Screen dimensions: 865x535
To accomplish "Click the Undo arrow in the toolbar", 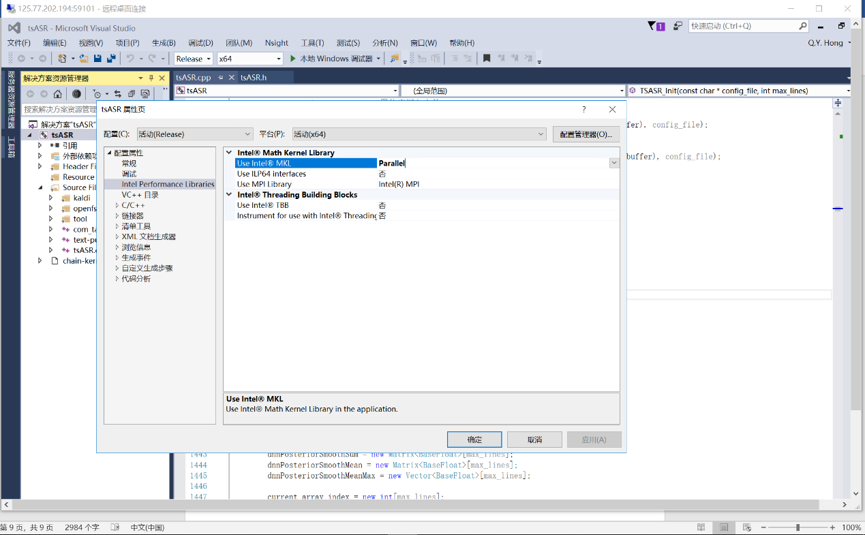I will pos(130,58).
